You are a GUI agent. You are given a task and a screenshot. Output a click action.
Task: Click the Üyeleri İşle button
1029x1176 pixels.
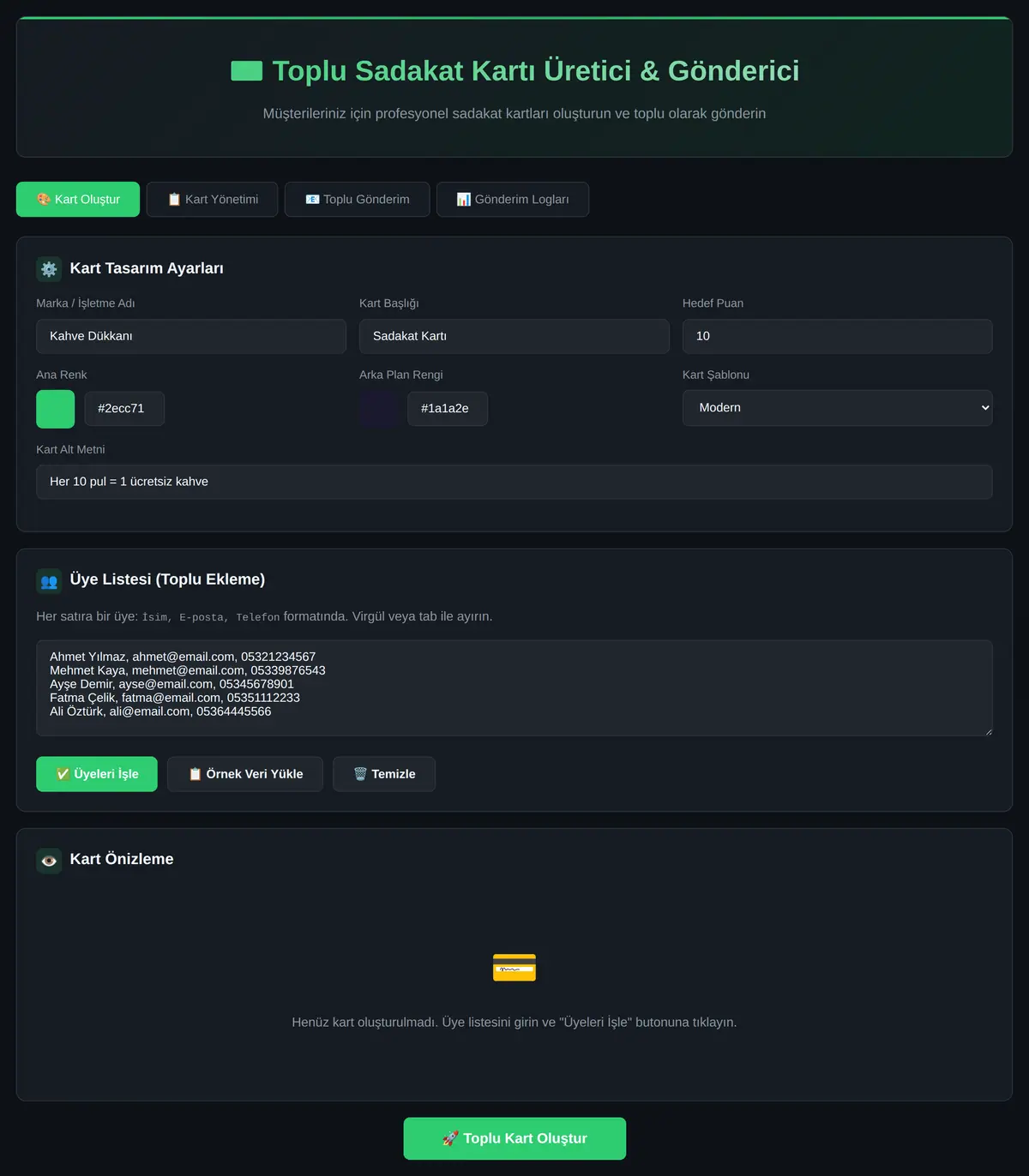point(97,774)
